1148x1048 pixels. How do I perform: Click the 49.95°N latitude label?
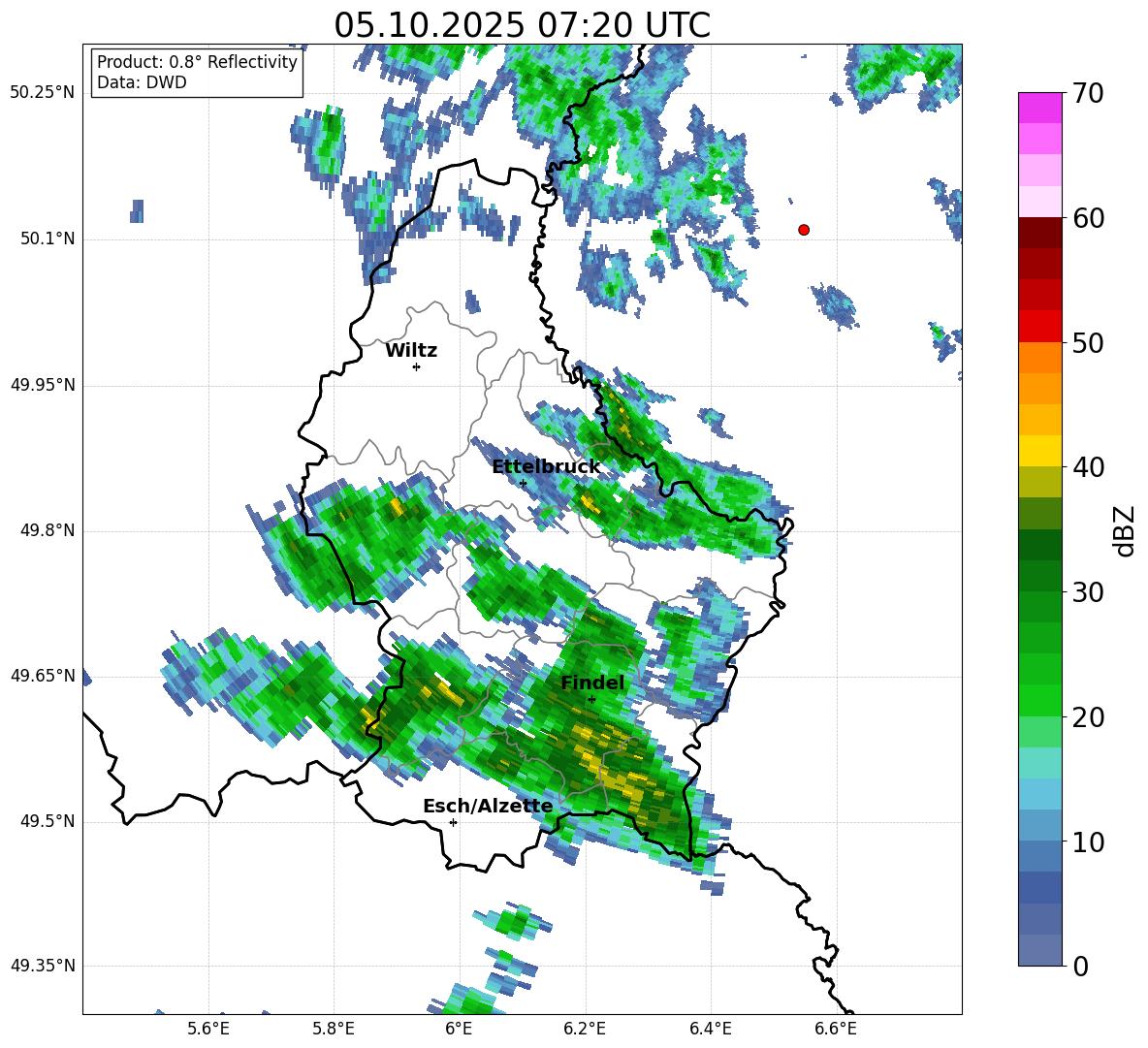43,385
